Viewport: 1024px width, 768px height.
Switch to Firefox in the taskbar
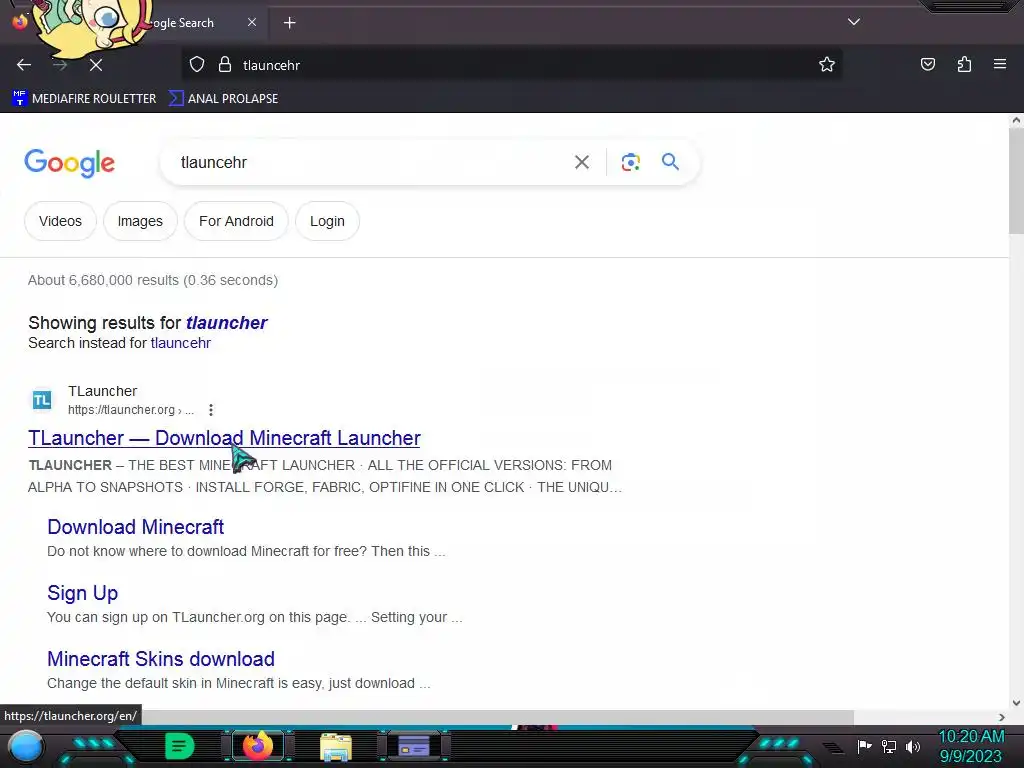258,746
